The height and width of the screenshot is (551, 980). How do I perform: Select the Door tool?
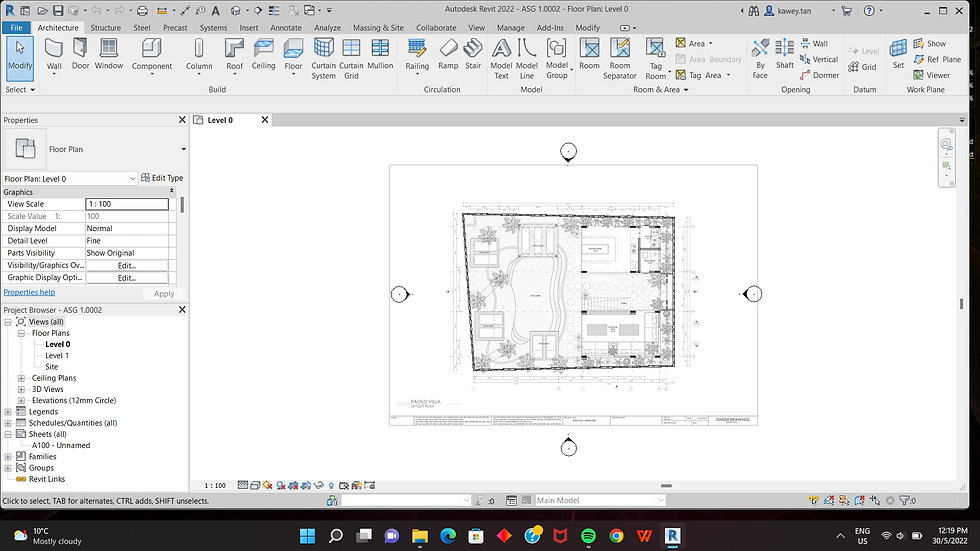[x=80, y=54]
